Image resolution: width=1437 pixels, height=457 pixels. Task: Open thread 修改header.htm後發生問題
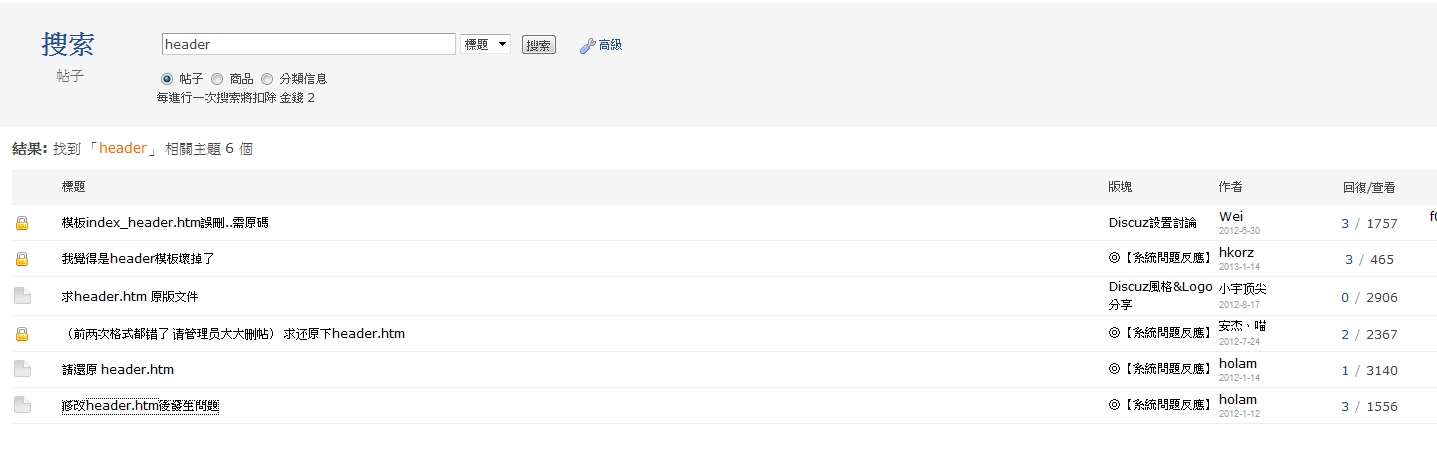point(140,405)
